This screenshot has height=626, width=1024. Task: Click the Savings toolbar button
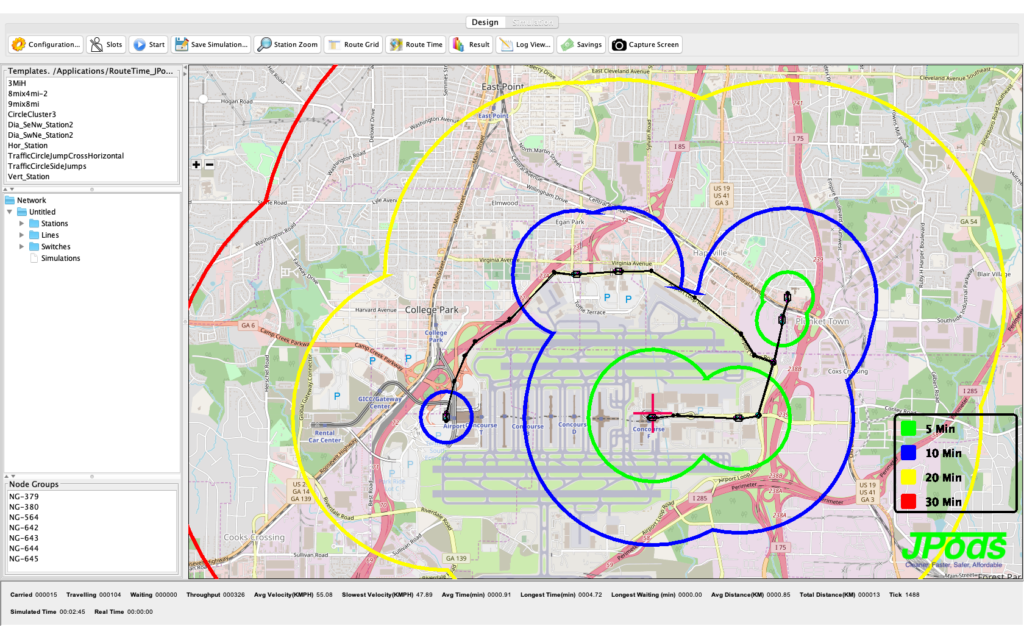click(581, 44)
